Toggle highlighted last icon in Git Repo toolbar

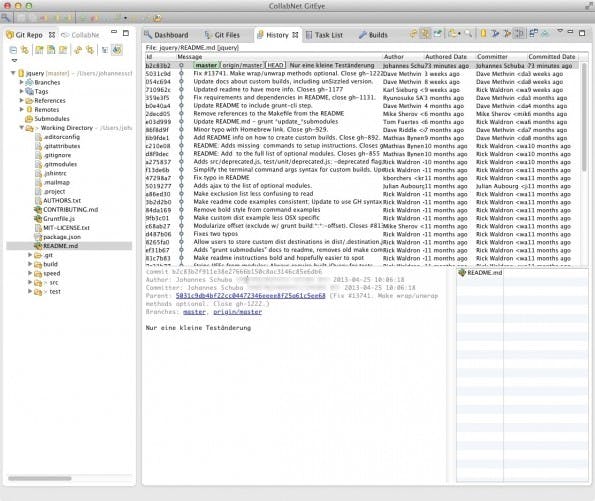click(117, 50)
